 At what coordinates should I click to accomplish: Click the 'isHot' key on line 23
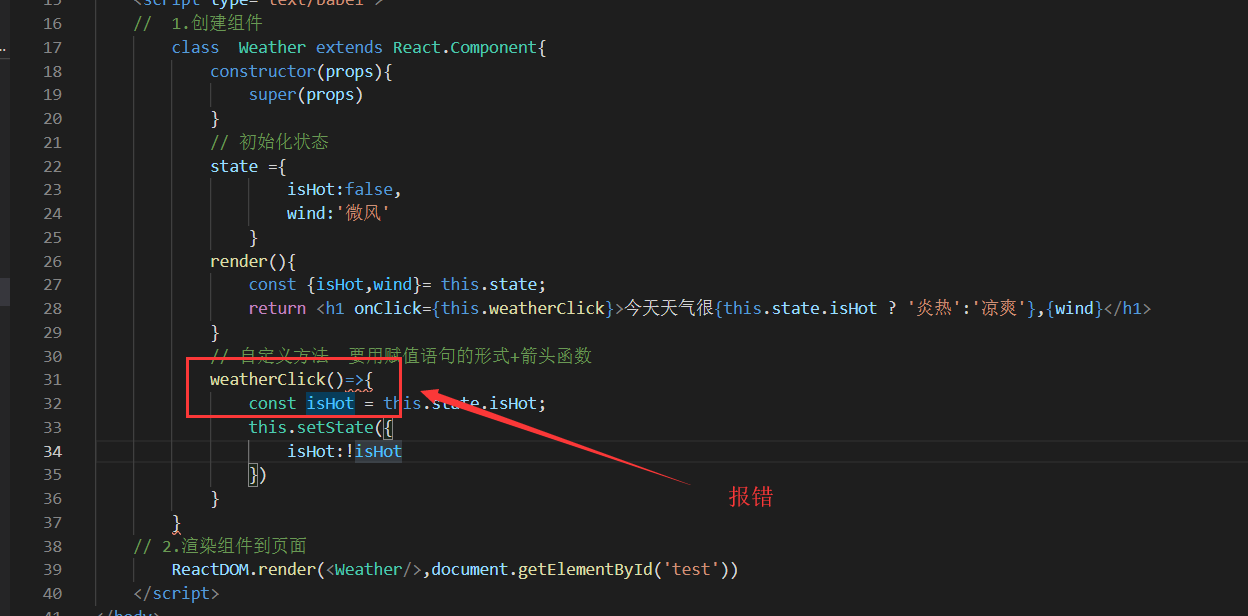click(311, 190)
